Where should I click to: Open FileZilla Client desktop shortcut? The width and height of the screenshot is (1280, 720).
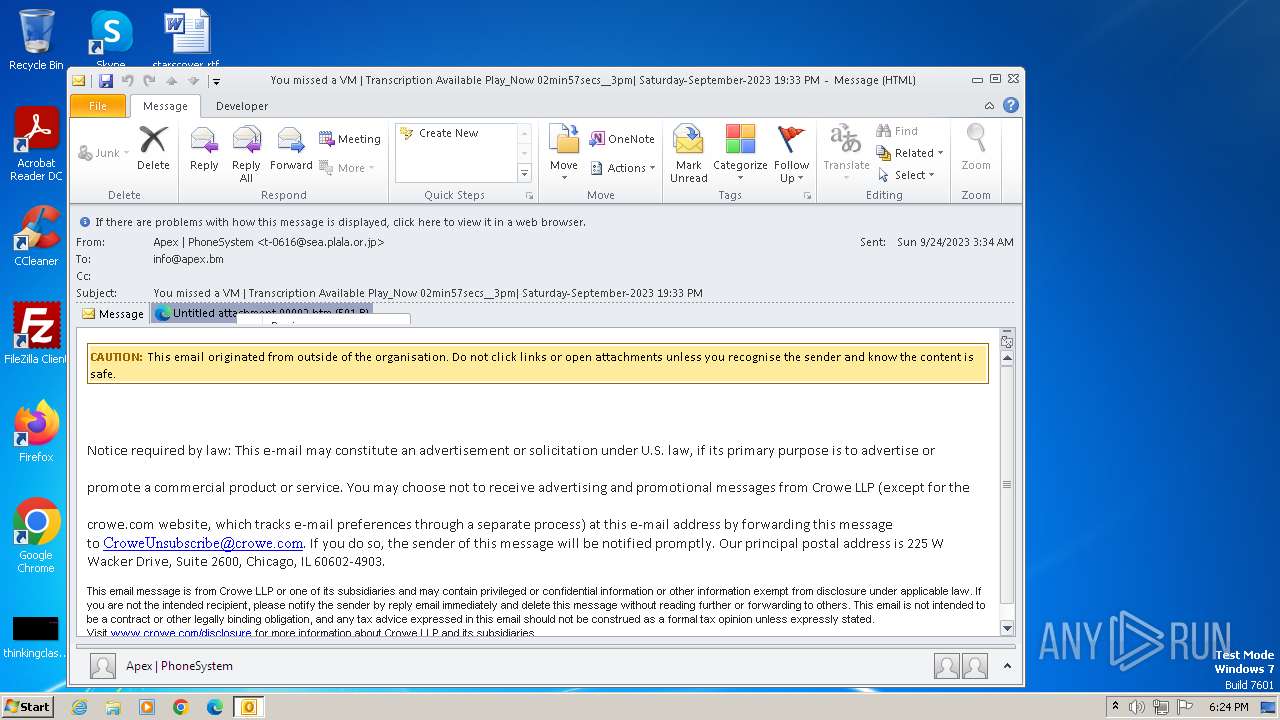[x=36, y=333]
